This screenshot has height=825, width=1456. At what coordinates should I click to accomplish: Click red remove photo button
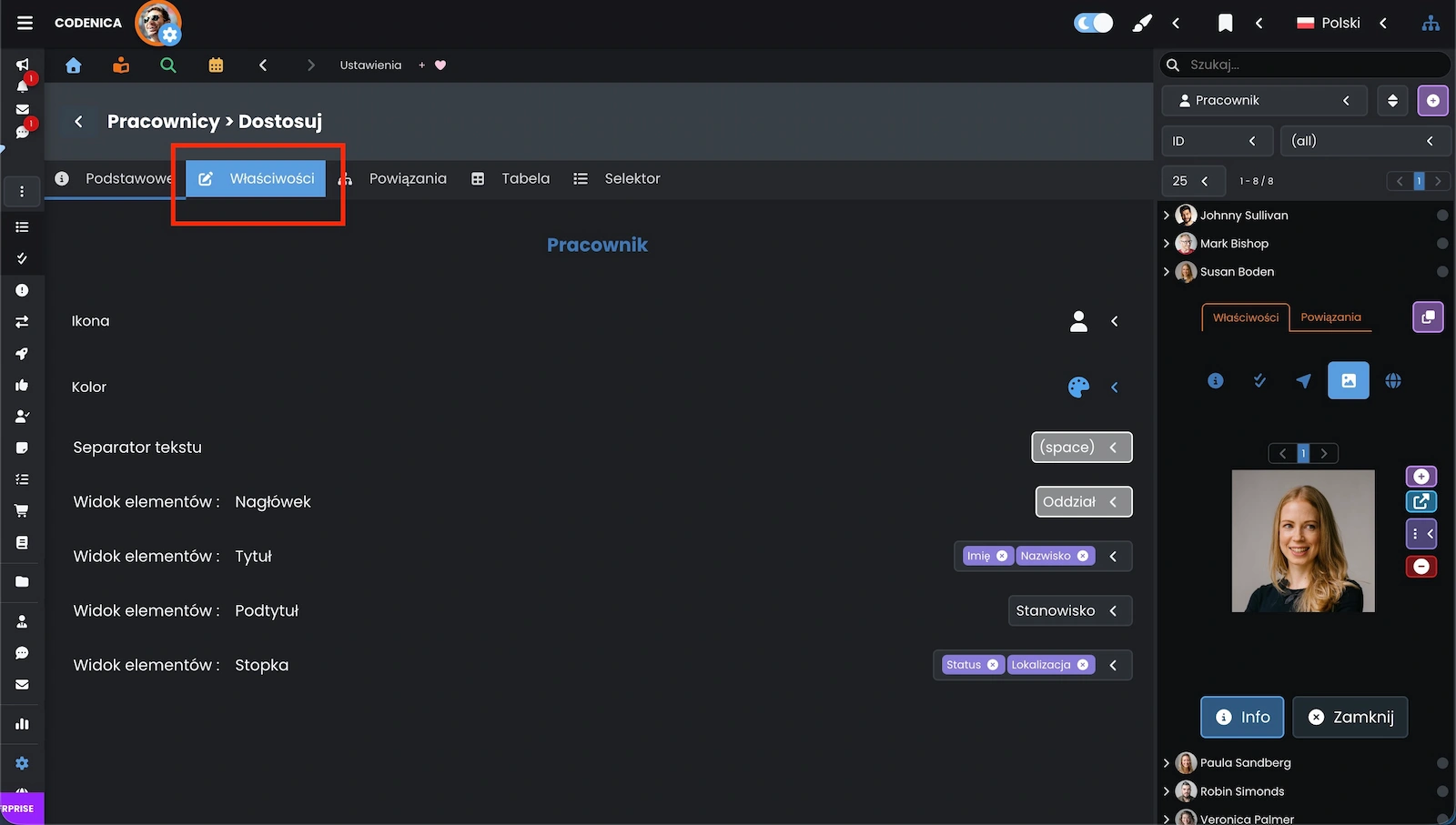(1421, 567)
